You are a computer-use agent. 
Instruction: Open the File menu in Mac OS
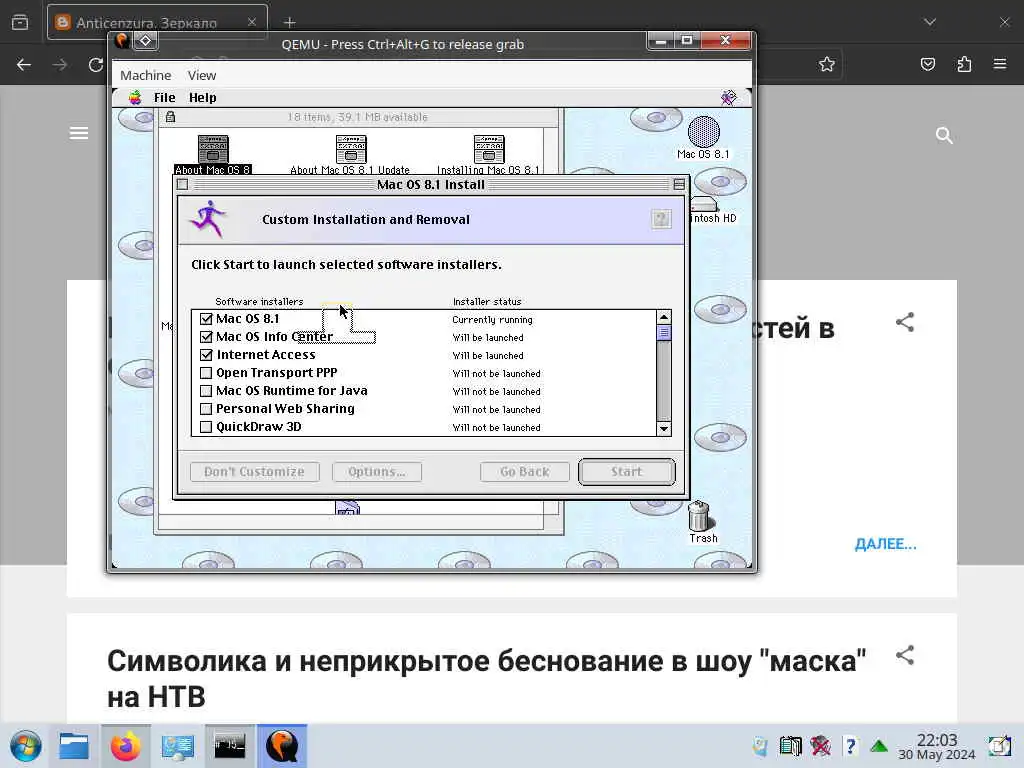tap(164, 97)
